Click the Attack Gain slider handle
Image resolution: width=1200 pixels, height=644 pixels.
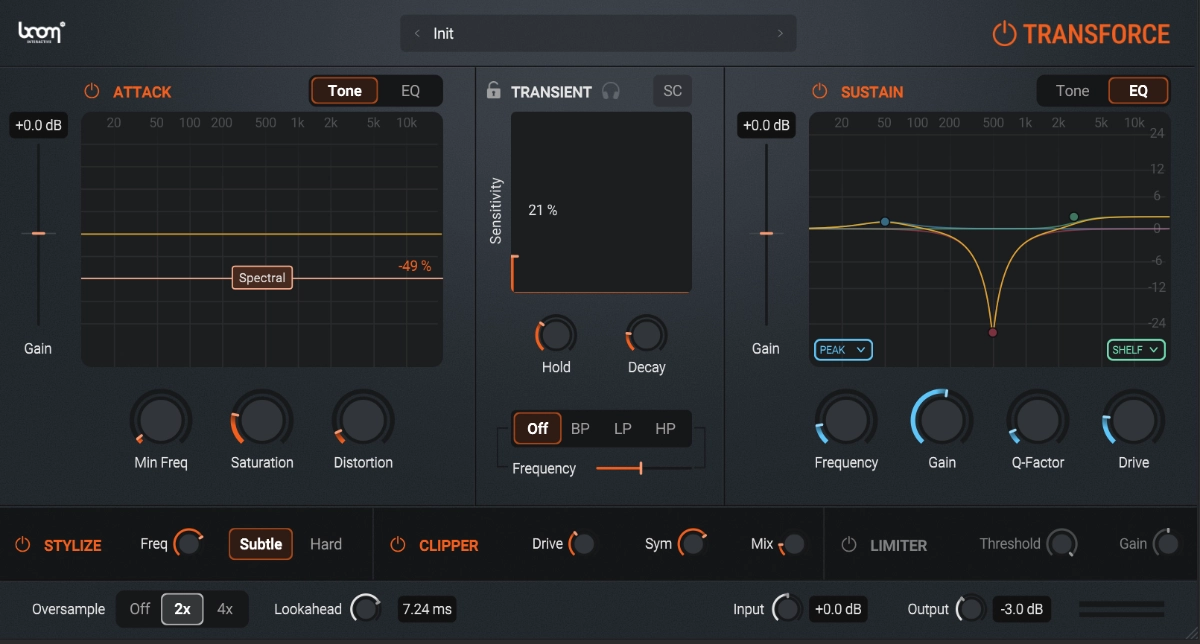38,233
